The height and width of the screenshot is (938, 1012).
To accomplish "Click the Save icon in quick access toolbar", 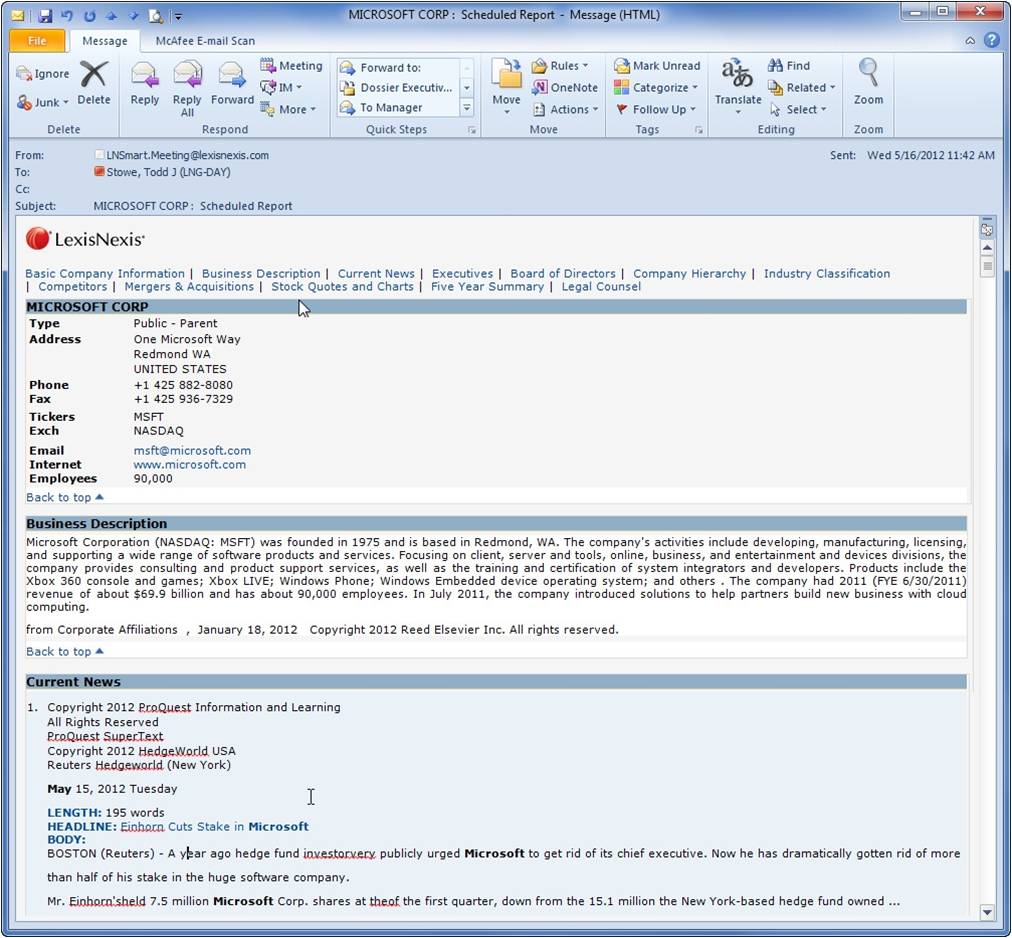I will click(x=45, y=15).
